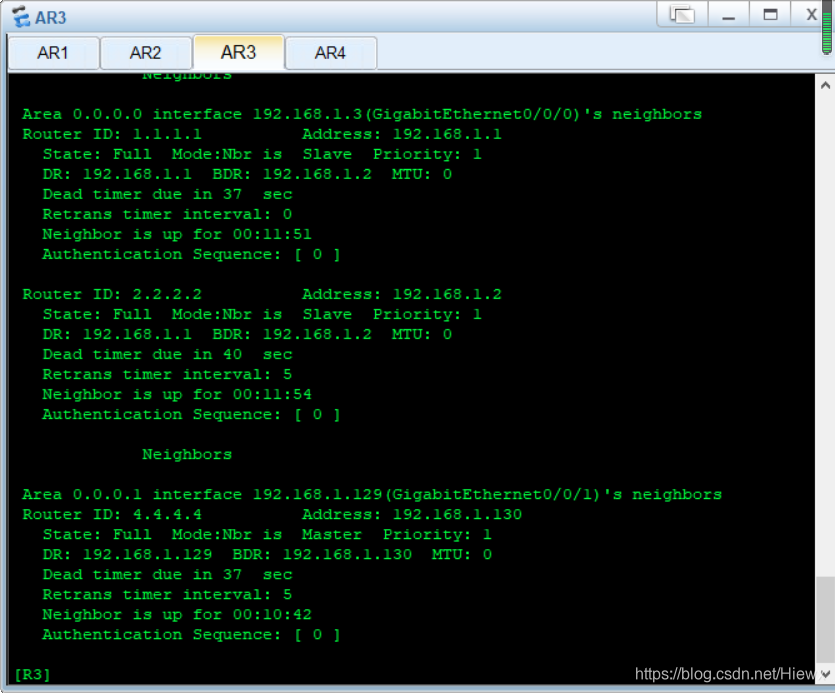The width and height of the screenshot is (835, 693).
Task: Click 'Neighbor is up for 00:11:51'
Action: click(177, 234)
